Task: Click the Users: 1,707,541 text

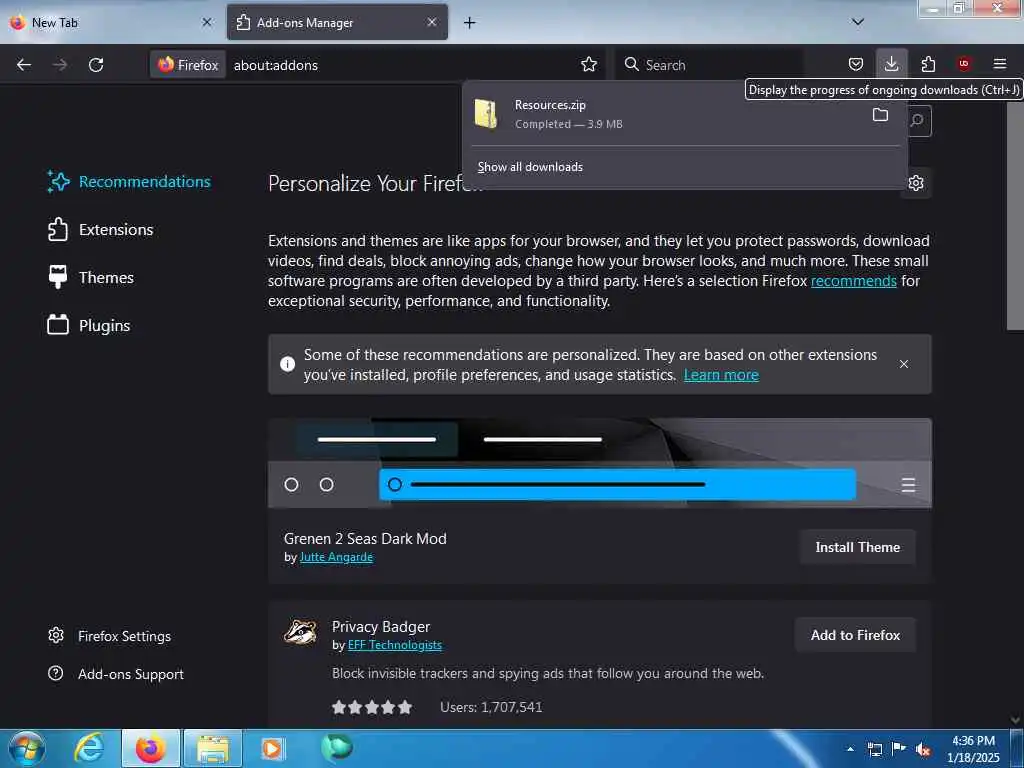Action: 491,707
